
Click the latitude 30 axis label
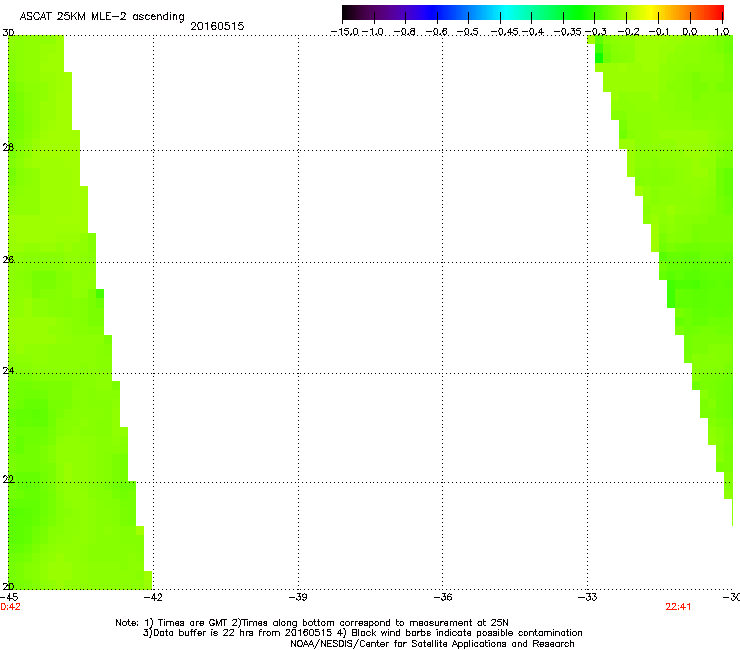point(8,33)
